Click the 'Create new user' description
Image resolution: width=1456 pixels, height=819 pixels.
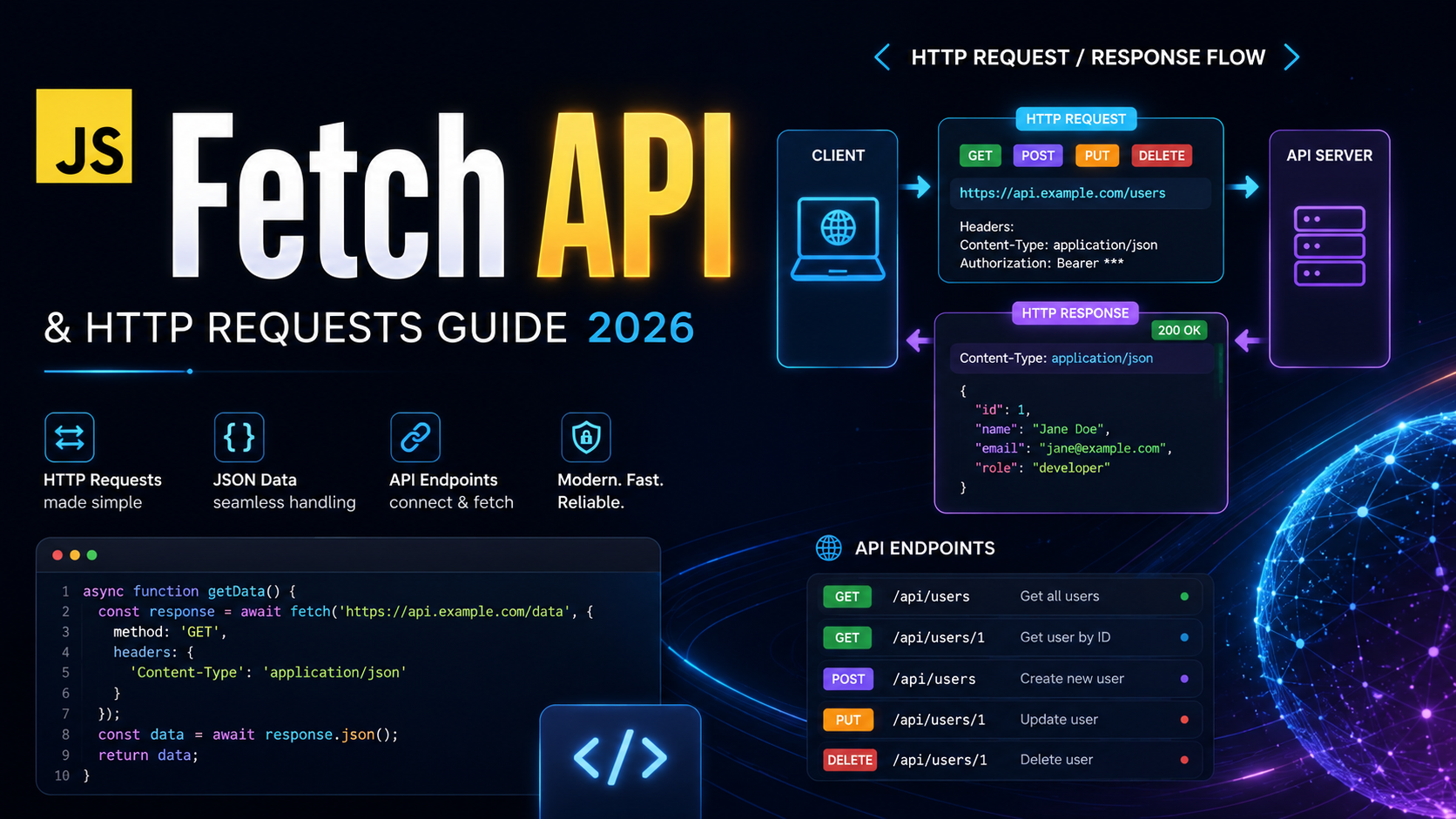tap(1072, 679)
